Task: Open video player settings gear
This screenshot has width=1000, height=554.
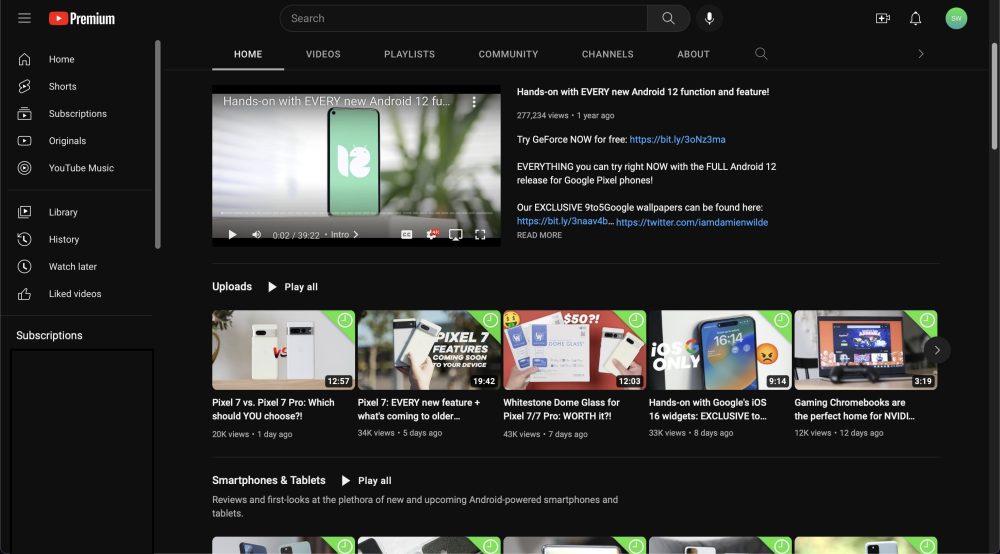Action: coord(432,234)
